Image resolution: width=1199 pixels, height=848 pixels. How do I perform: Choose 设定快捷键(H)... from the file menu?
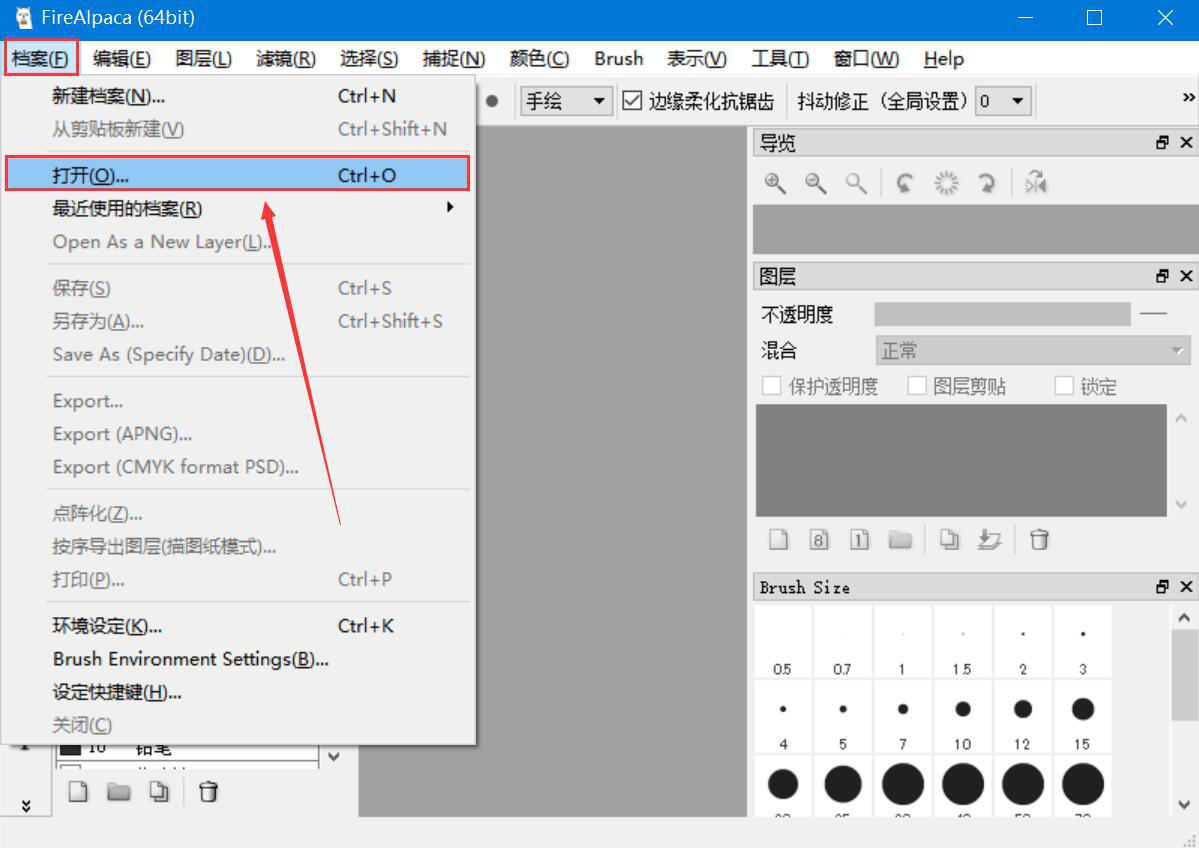[237, 692]
